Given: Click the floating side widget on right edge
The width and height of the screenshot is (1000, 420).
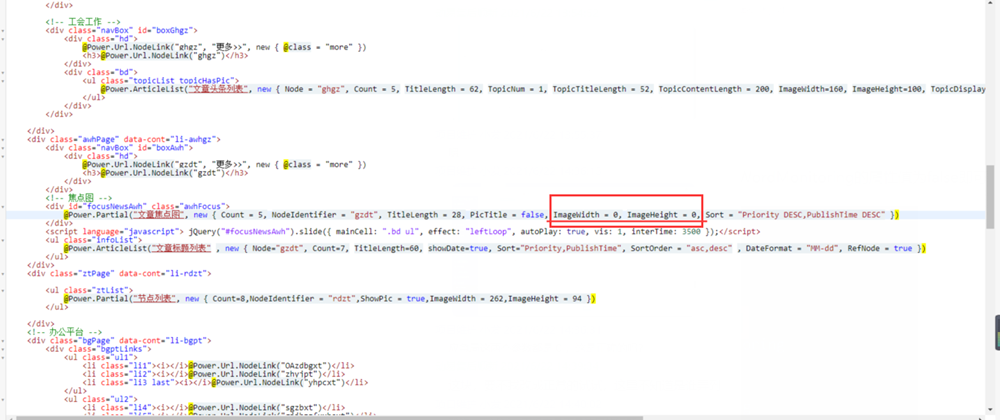Looking at the screenshot, I should (995, 333).
